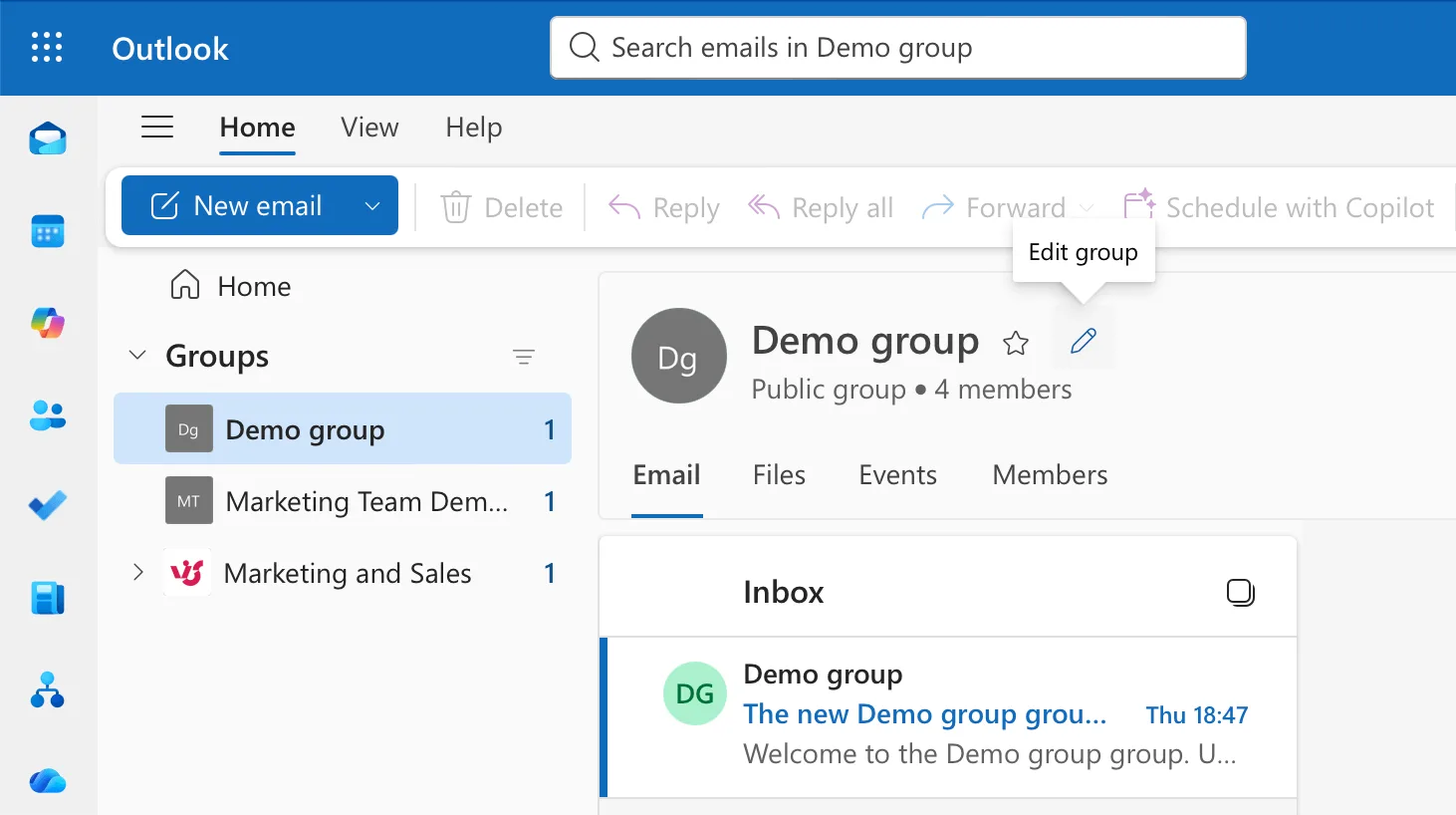Viewport: 1456px width, 815px height.
Task: Launch Copilot from the sidebar
Action: click(47, 323)
